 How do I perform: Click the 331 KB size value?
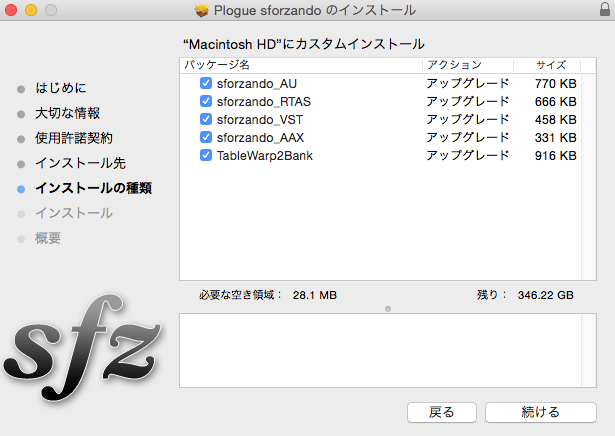tap(555, 138)
